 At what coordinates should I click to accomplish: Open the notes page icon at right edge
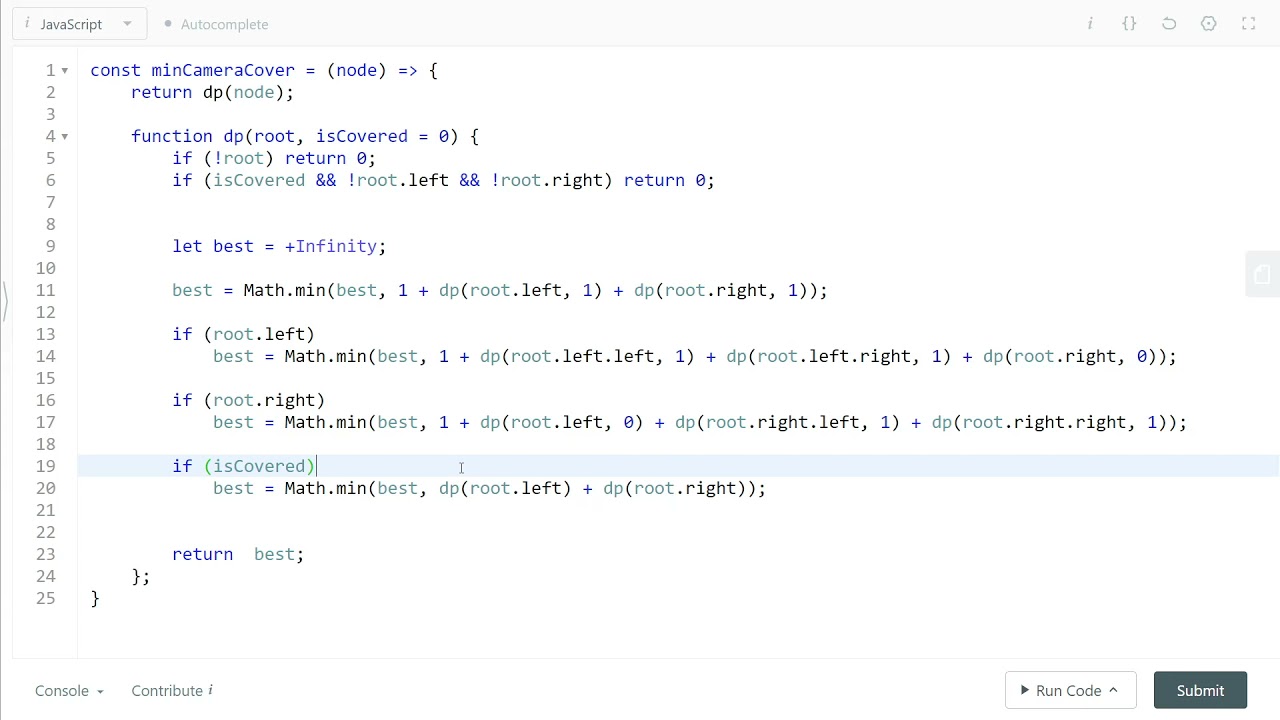point(1262,274)
